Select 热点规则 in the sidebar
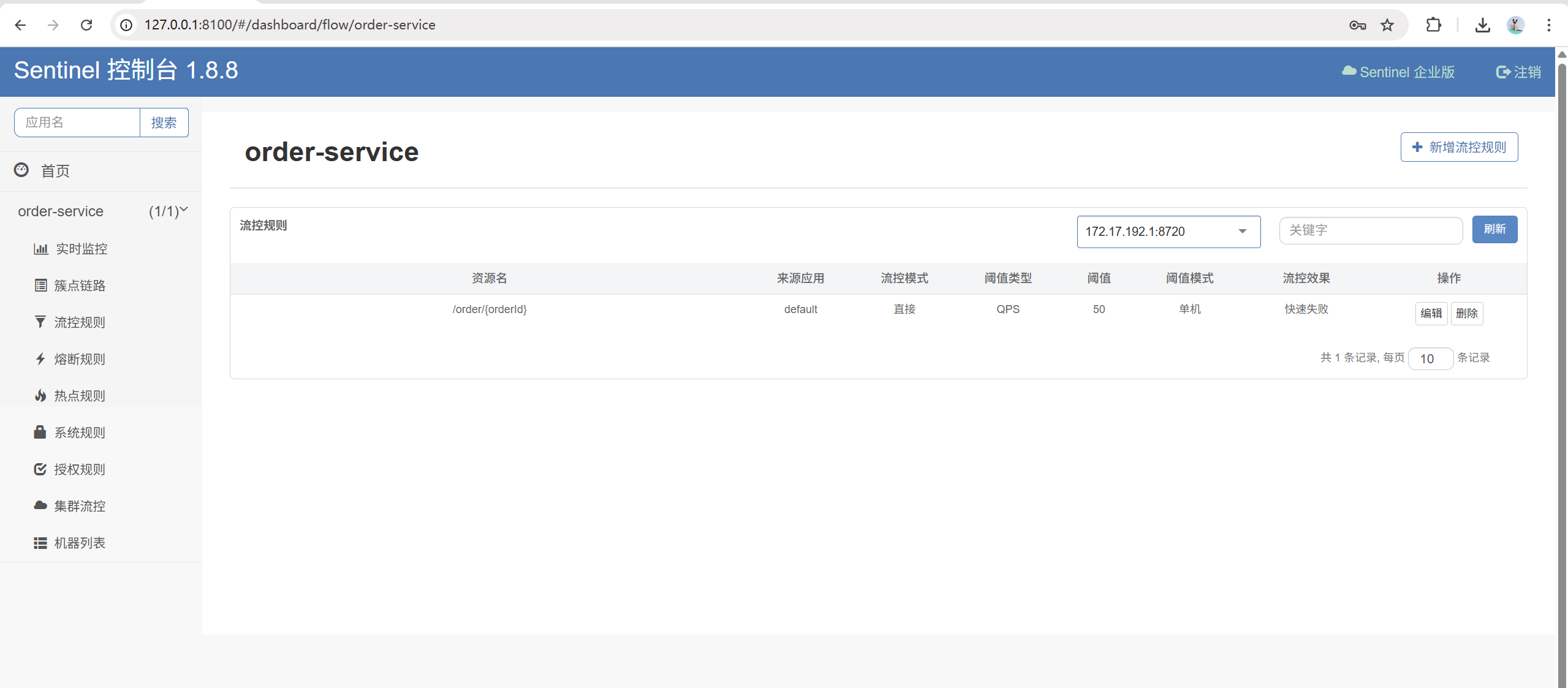The image size is (1568, 688). (x=80, y=396)
